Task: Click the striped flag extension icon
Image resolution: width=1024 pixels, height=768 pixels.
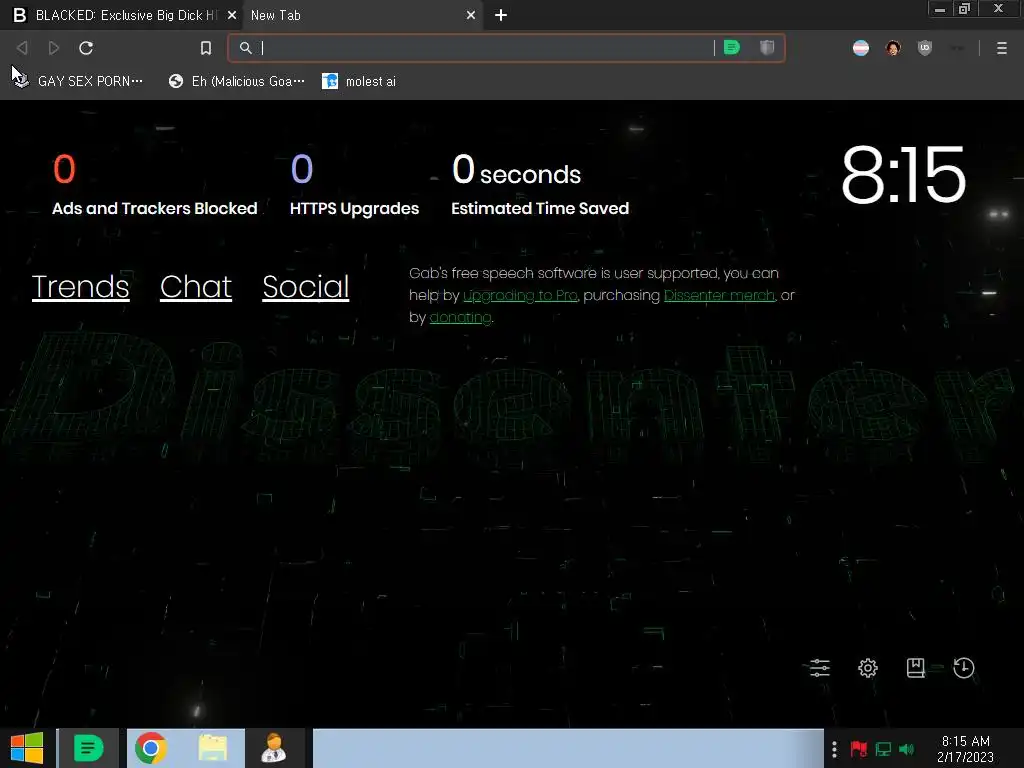Action: click(x=861, y=48)
